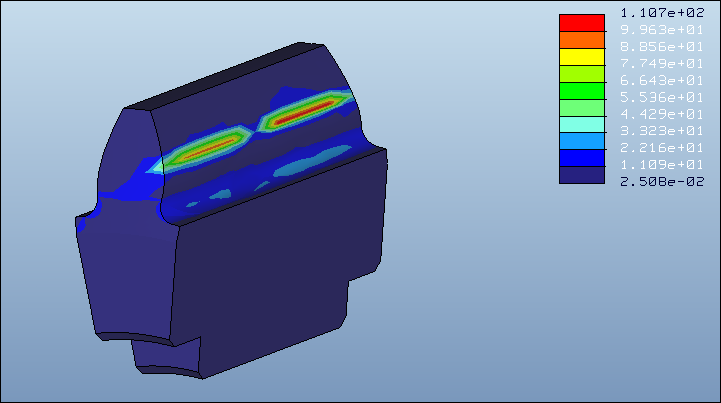The image size is (721, 403).
Task: Click the pure blue legend color swatch
Action: coord(582,158)
